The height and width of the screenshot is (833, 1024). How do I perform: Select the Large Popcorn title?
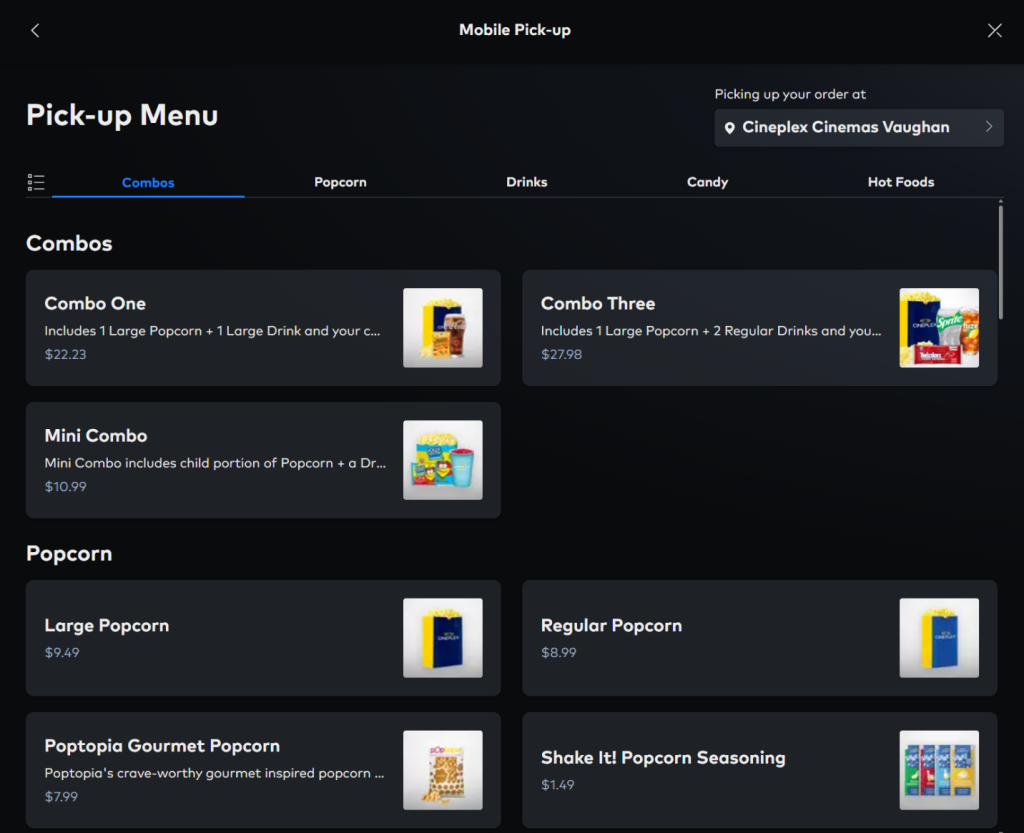[x=107, y=626]
